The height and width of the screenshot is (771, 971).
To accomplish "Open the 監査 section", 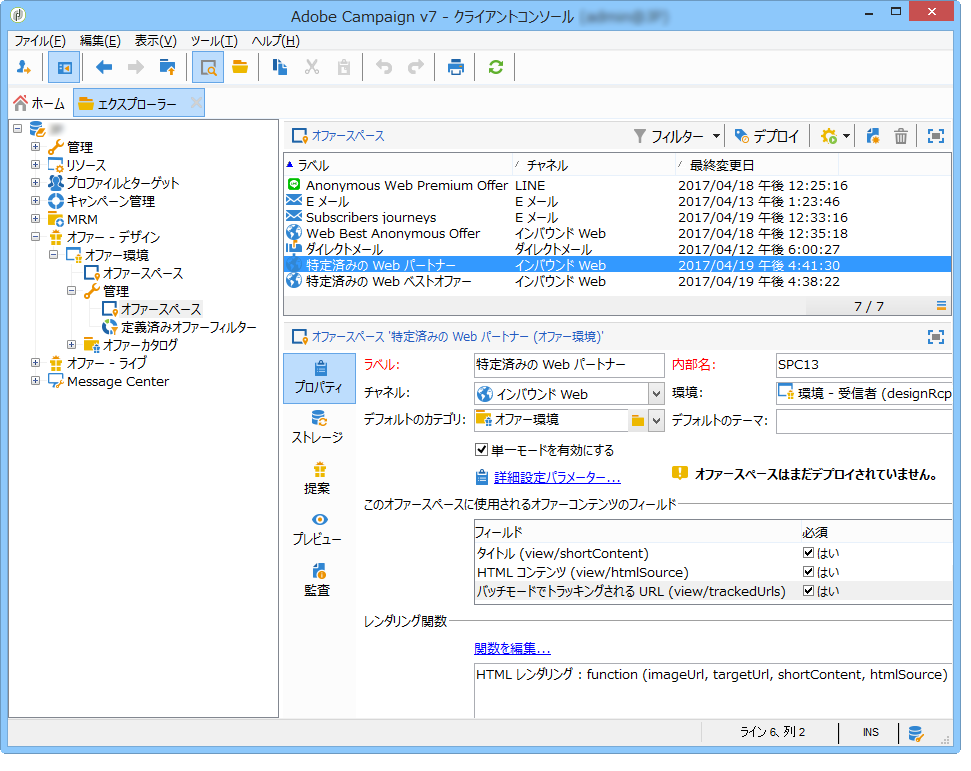I will [x=318, y=580].
